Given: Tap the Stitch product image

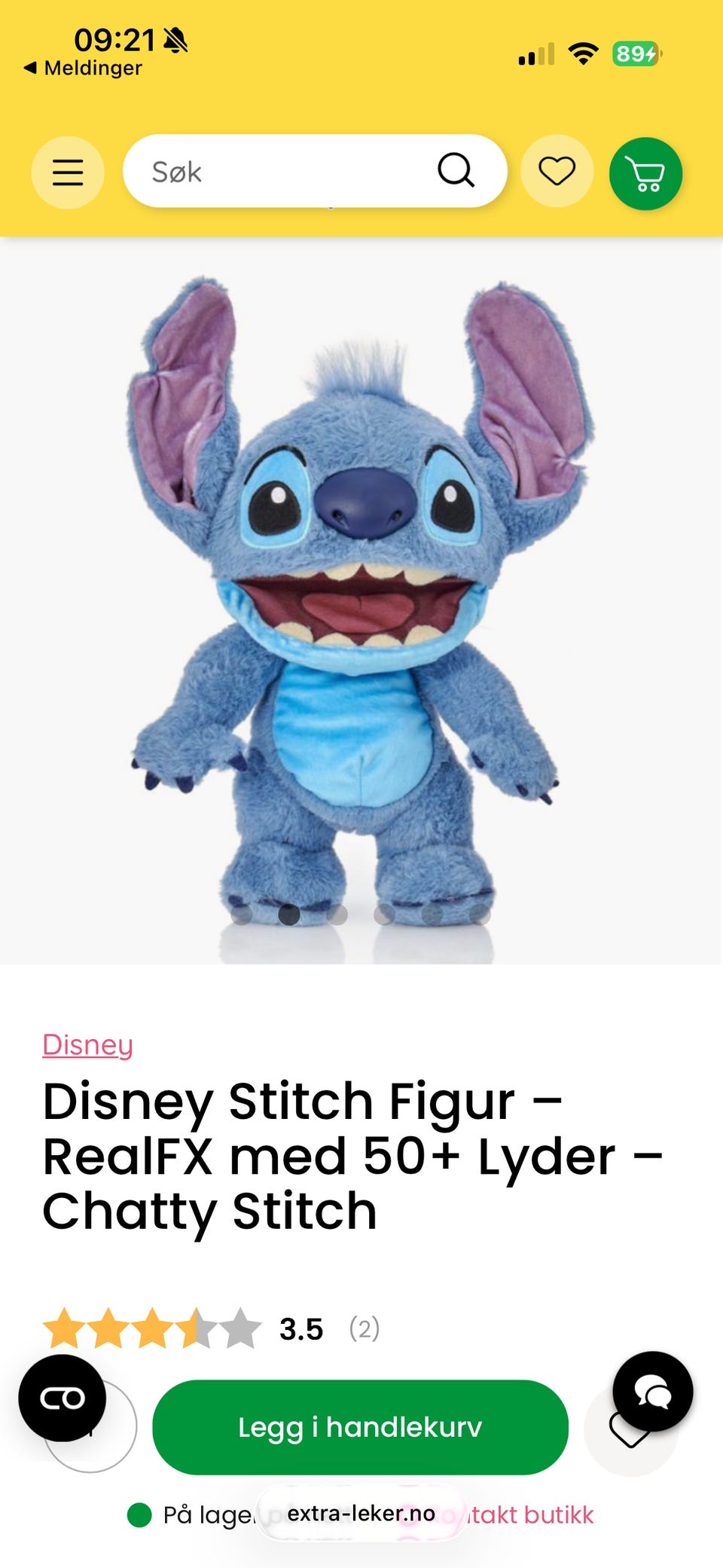Looking at the screenshot, I should click(361, 601).
